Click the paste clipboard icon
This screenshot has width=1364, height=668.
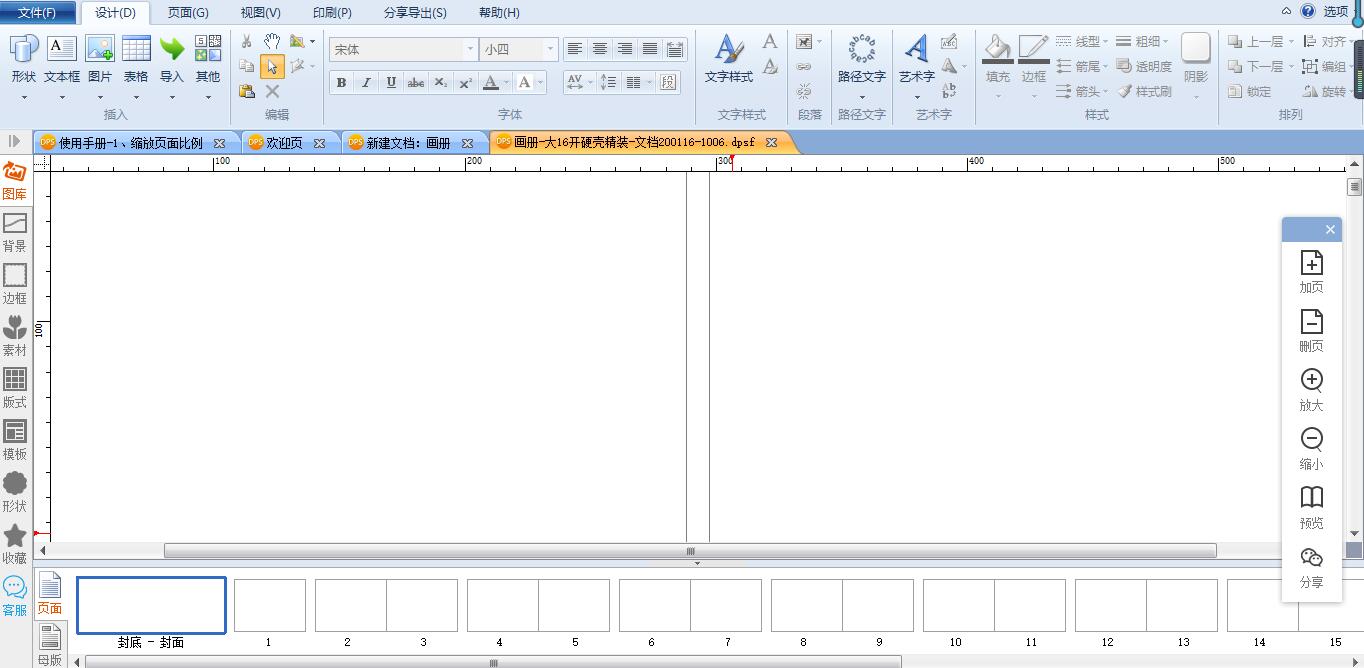pyautogui.click(x=247, y=91)
